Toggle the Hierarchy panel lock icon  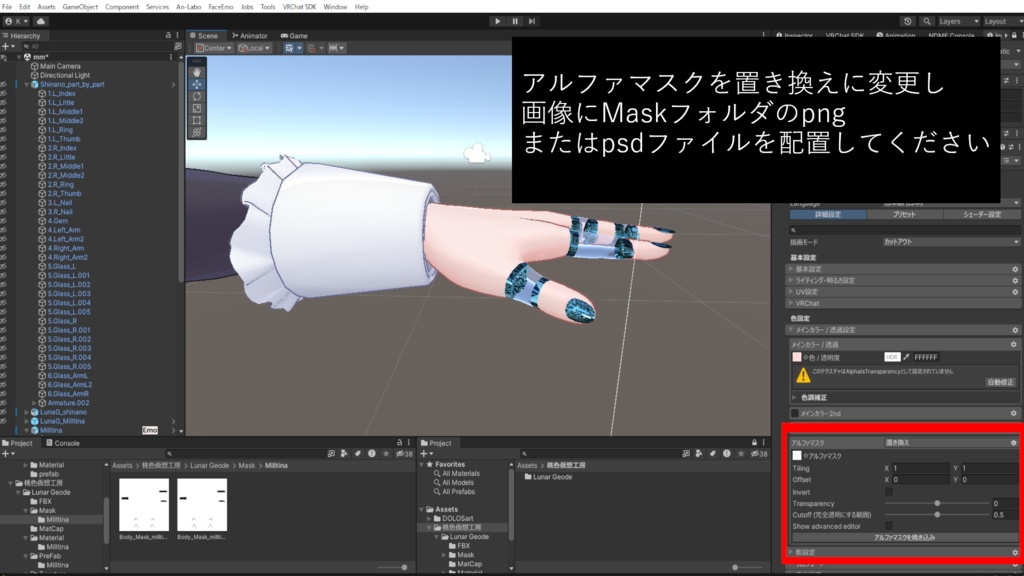[168, 35]
